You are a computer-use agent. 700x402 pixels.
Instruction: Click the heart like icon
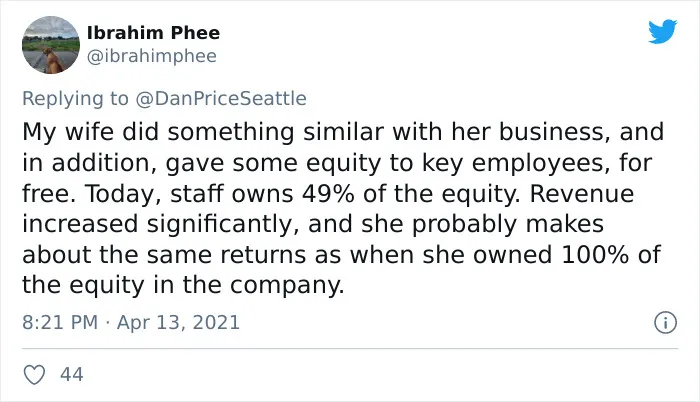34,374
